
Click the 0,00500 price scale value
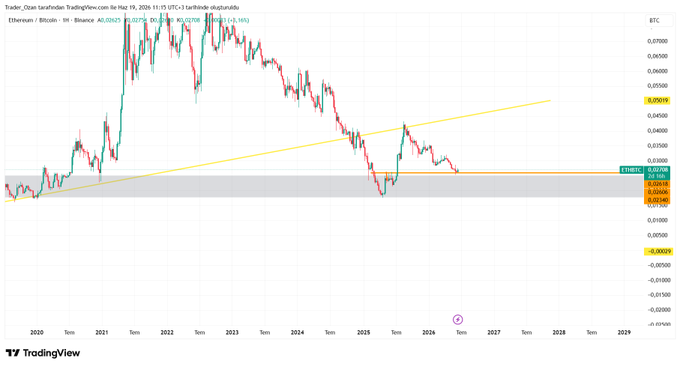[657, 236]
